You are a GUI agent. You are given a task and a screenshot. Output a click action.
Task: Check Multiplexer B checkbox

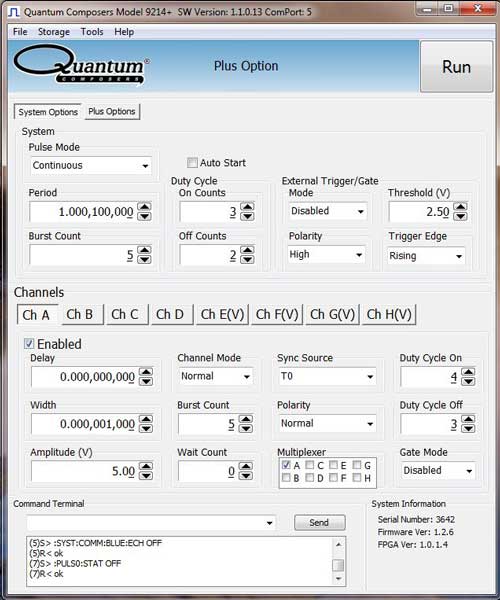coord(286,478)
